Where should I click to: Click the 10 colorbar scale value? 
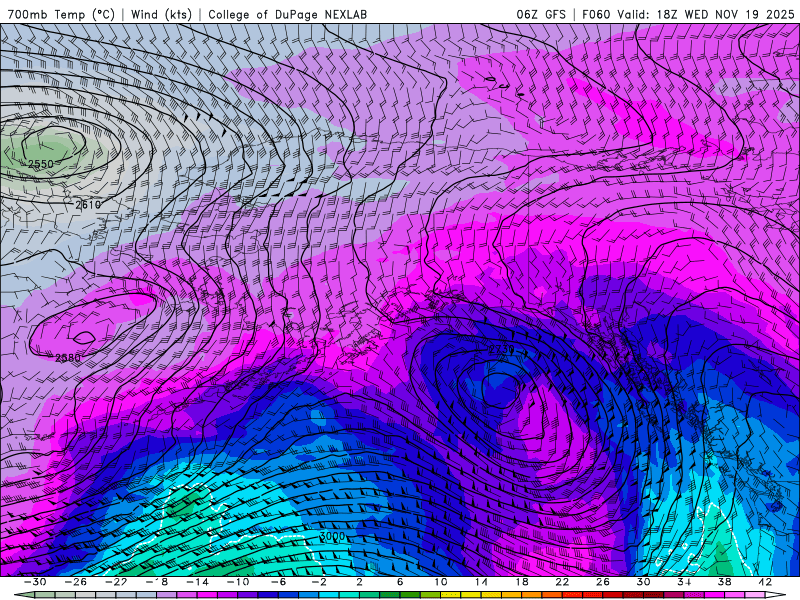point(441,582)
